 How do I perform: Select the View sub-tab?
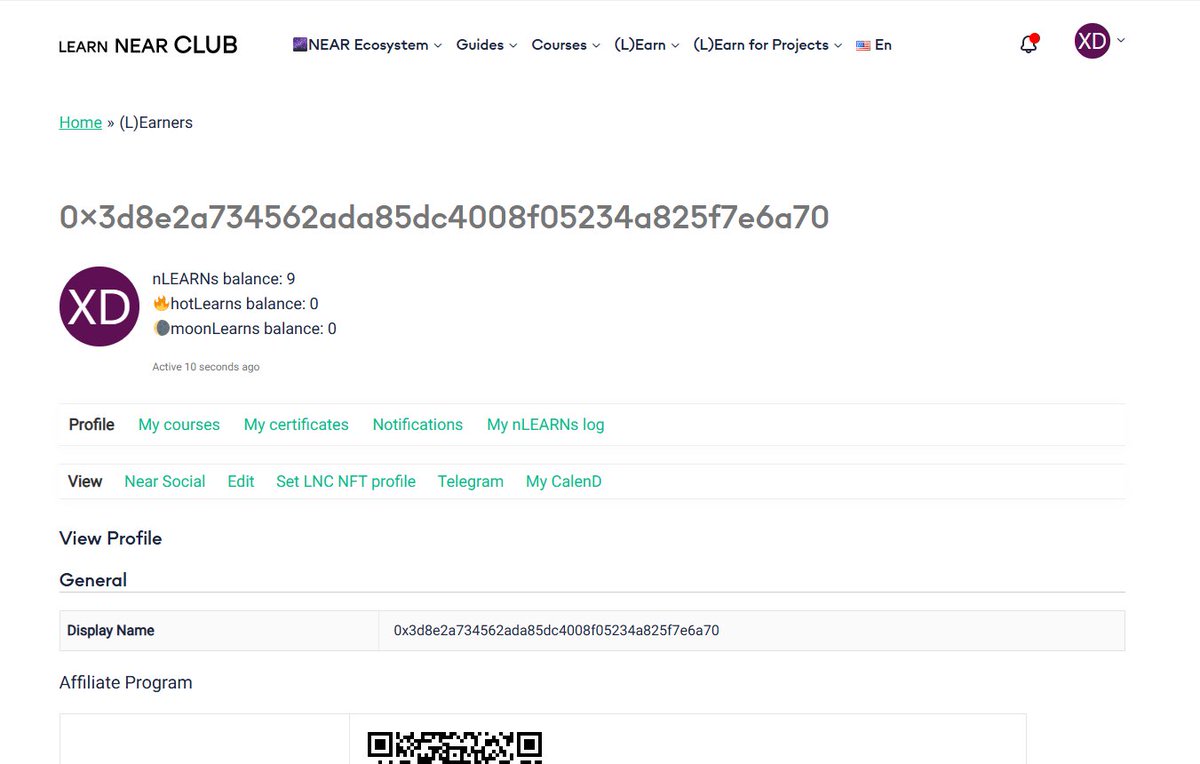[x=85, y=482]
